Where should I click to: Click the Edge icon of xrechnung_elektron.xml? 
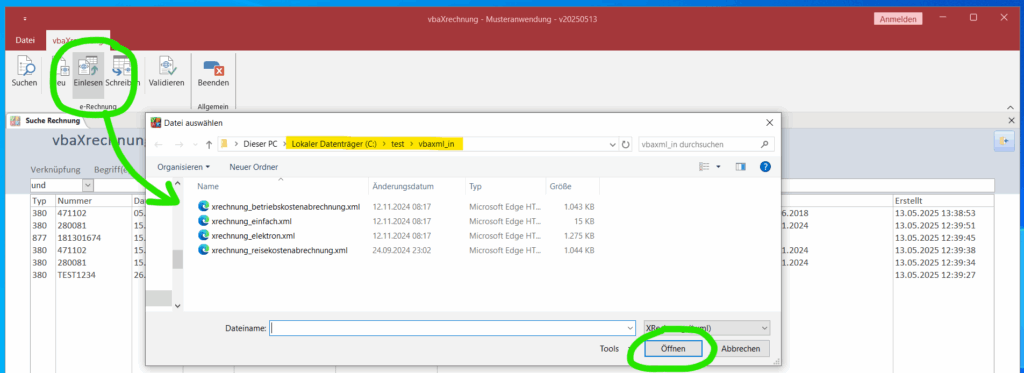(x=203, y=236)
